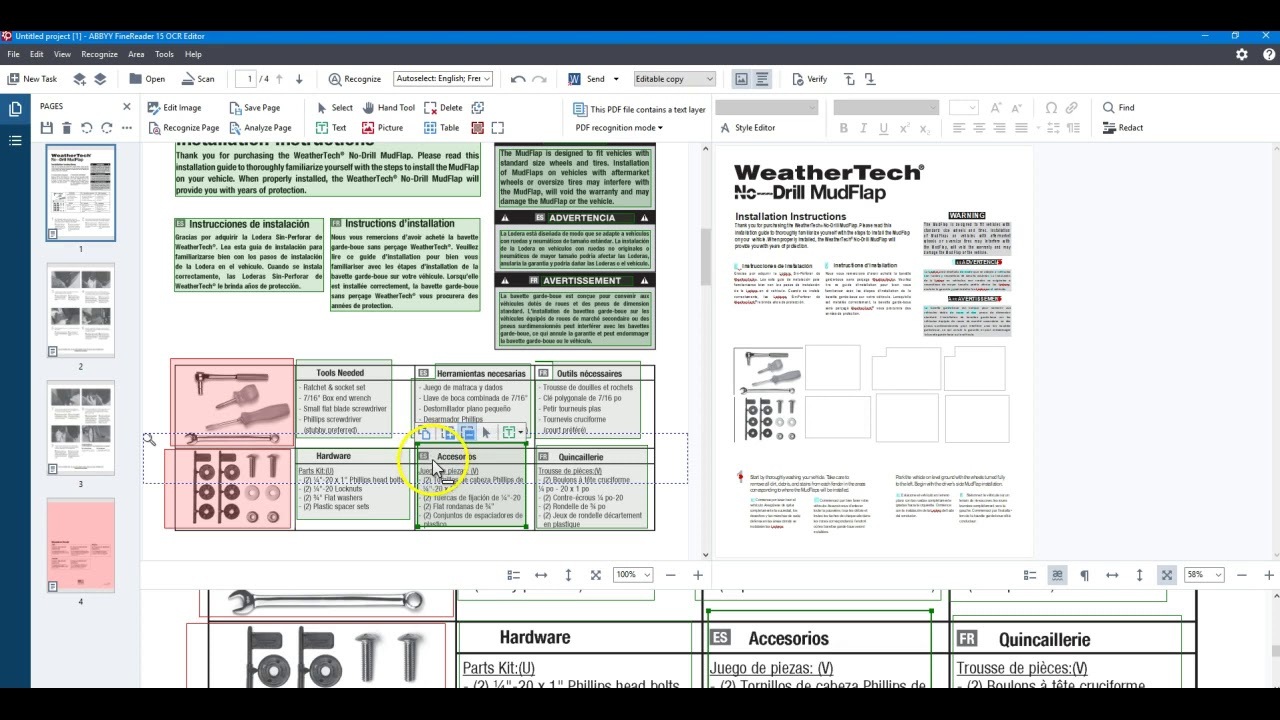
Task: Click the move-to-previous-error icon next to Verify
Action: (849, 79)
